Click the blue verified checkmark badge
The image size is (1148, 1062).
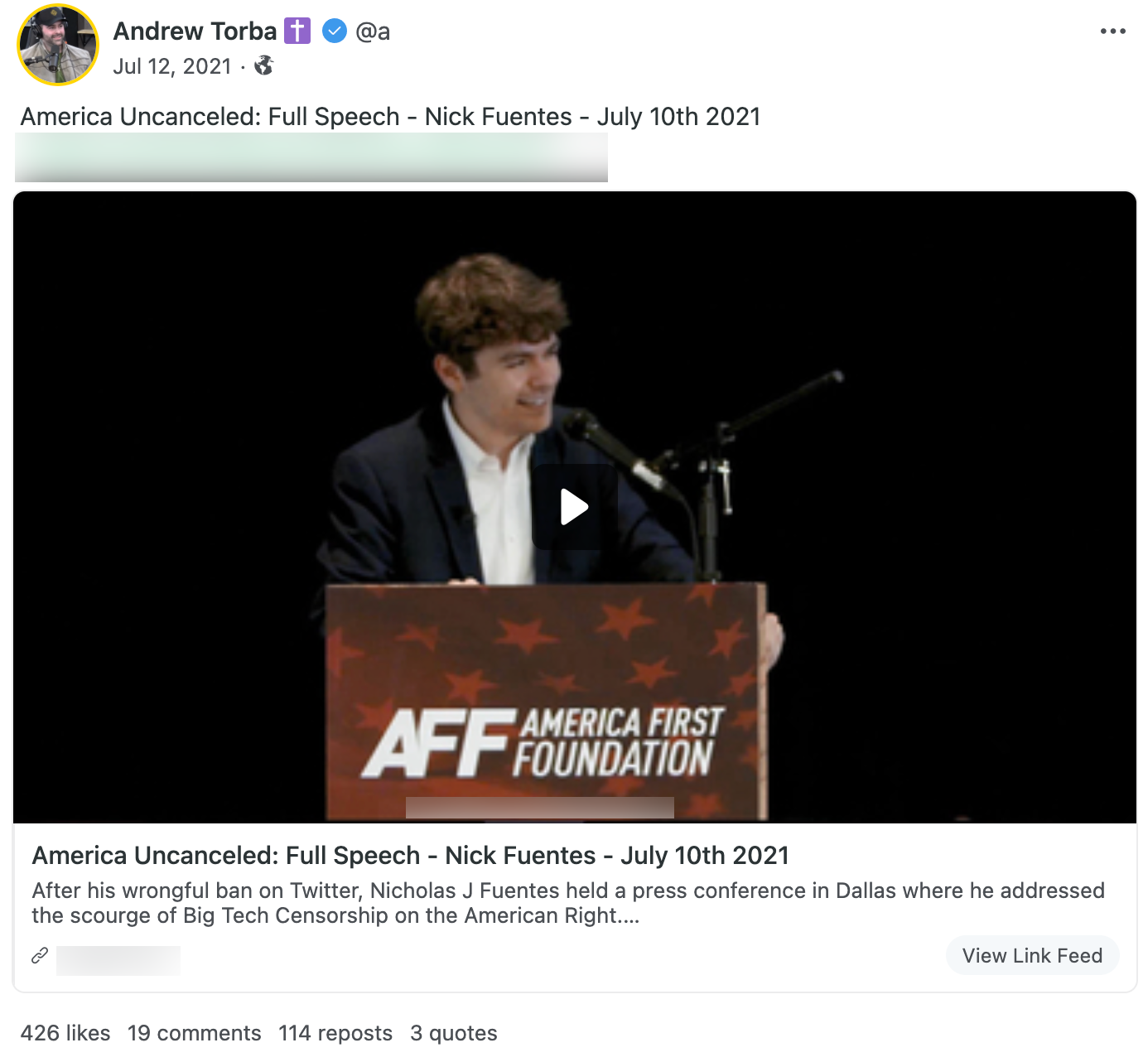(334, 31)
